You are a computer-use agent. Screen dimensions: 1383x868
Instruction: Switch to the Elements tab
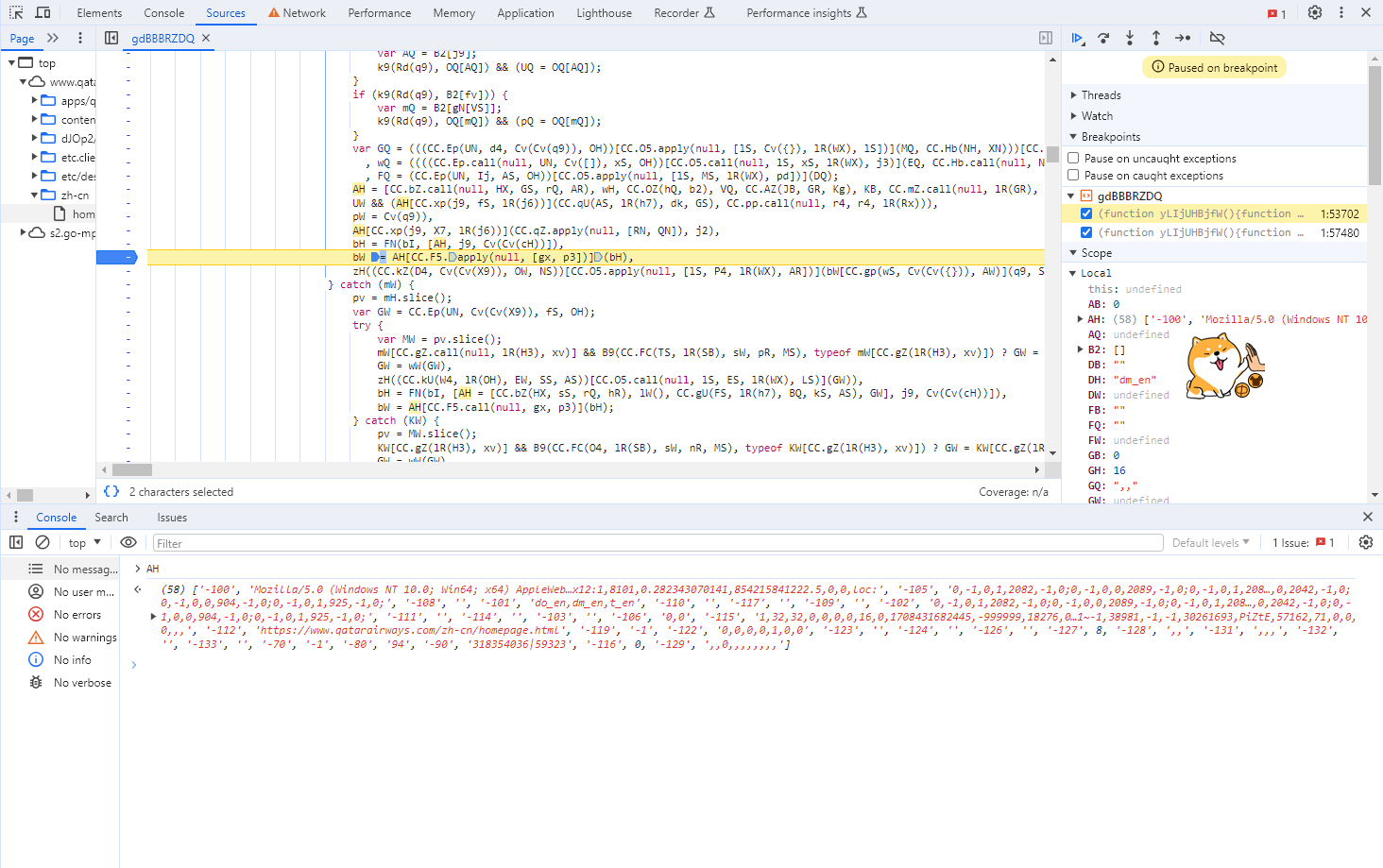coord(99,13)
